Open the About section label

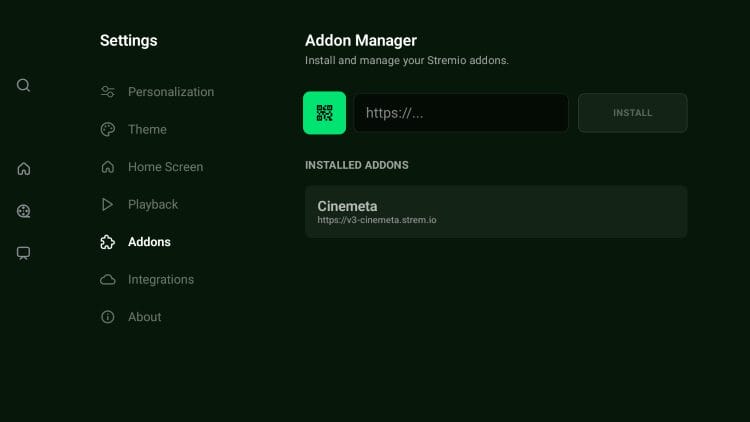click(144, 317)
